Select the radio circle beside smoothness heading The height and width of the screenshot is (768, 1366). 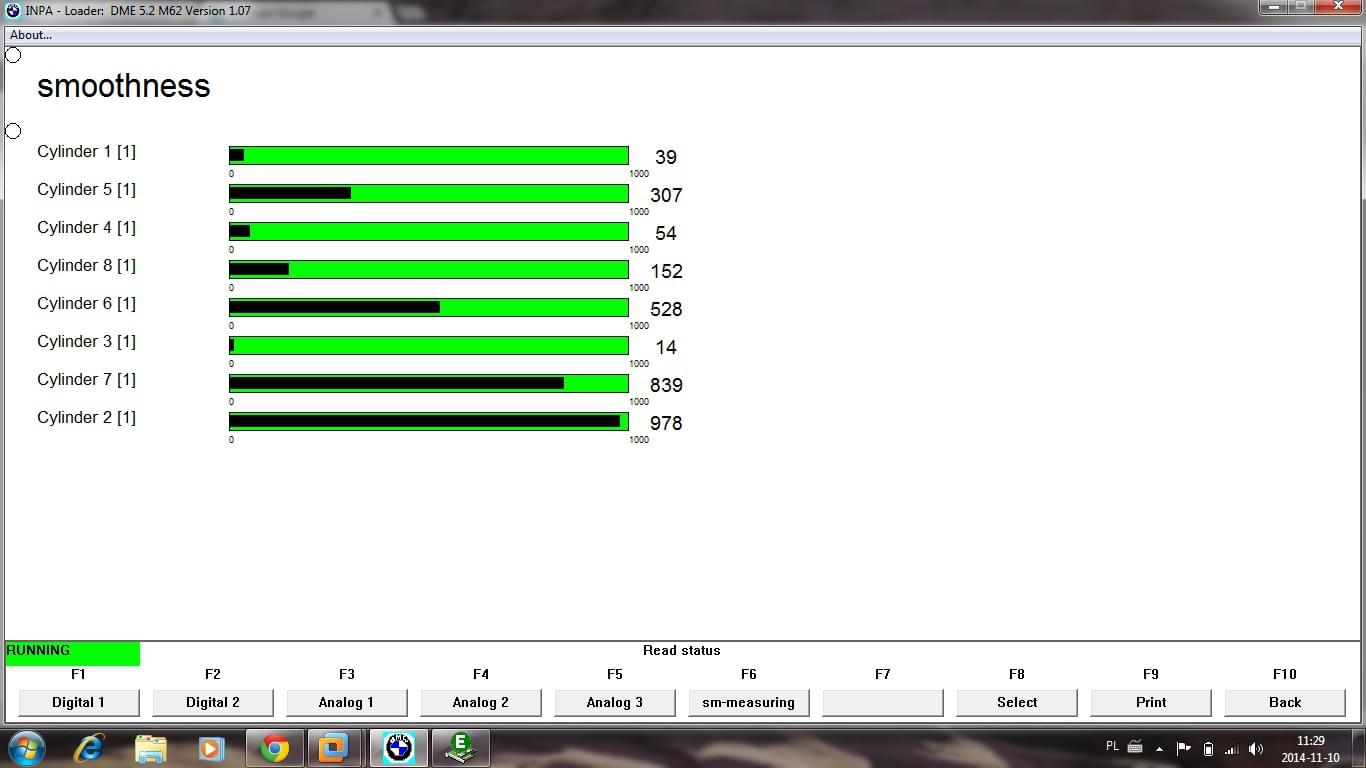[x=13, y=55]
